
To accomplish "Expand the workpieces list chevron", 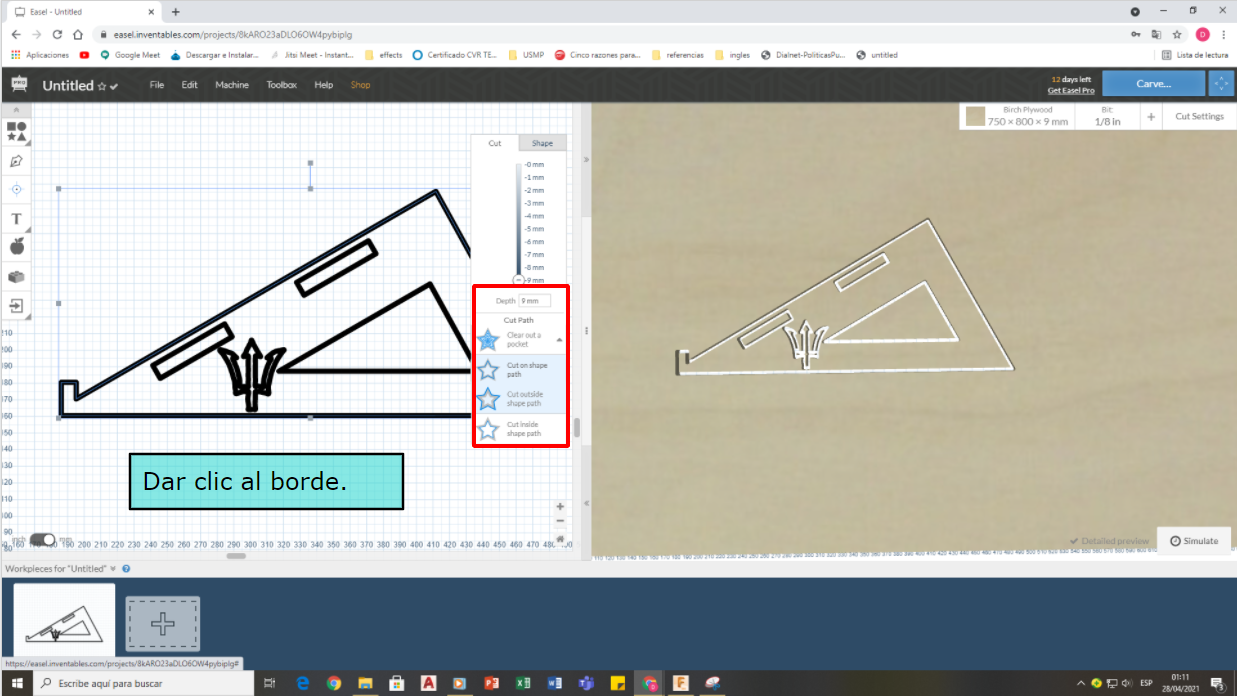I will (x=113, y=568).
